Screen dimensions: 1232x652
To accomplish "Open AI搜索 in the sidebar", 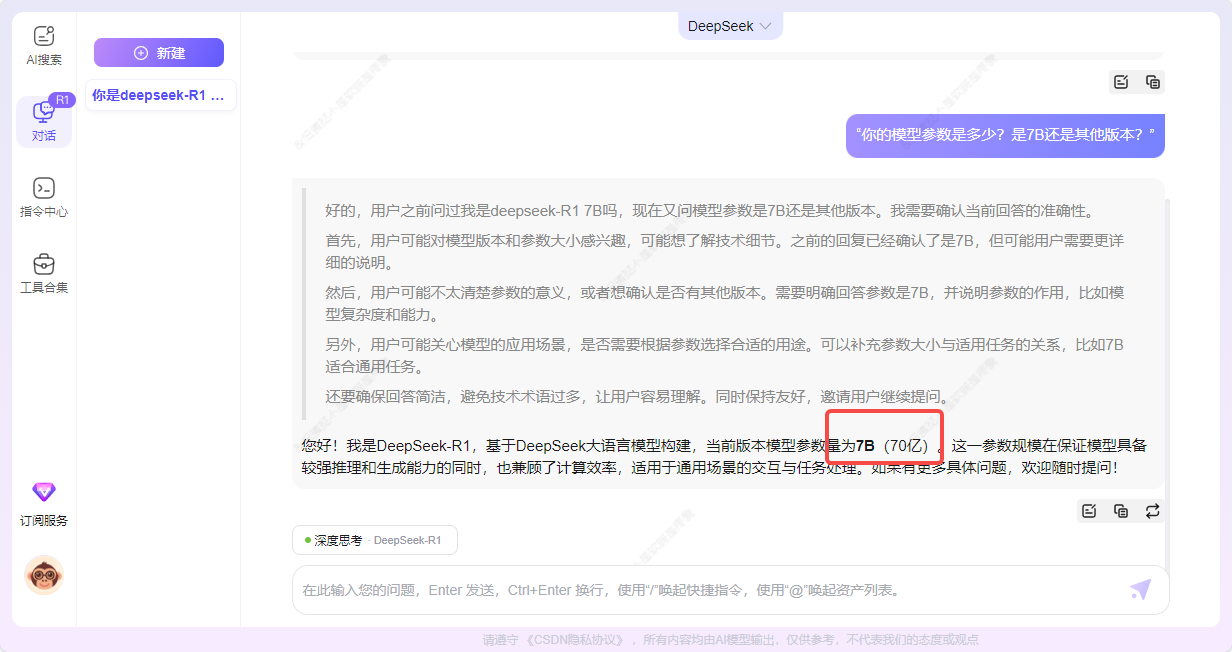I will [x=44, y=46].
